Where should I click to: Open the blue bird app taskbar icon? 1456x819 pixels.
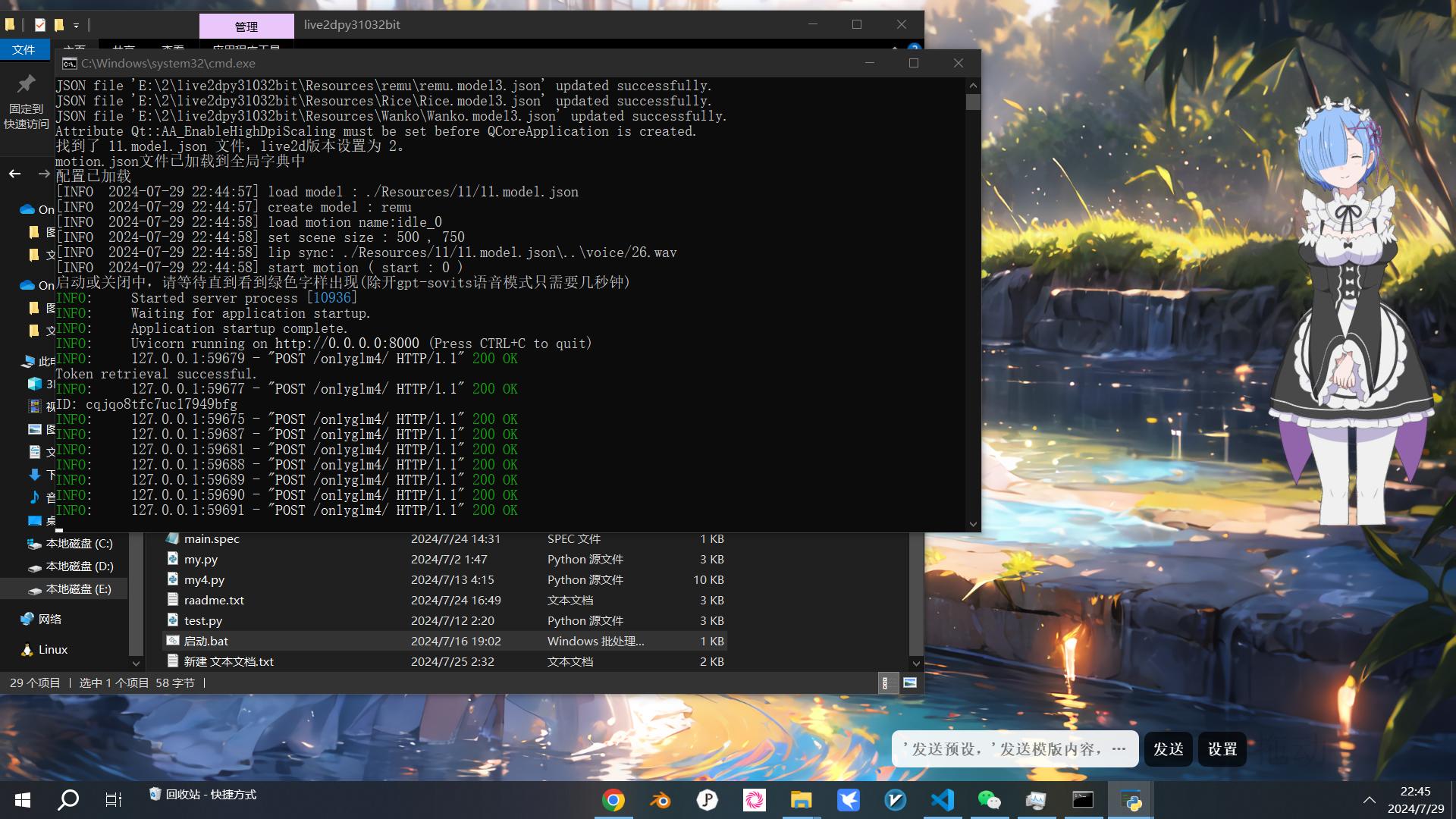(x=849, y=800)
